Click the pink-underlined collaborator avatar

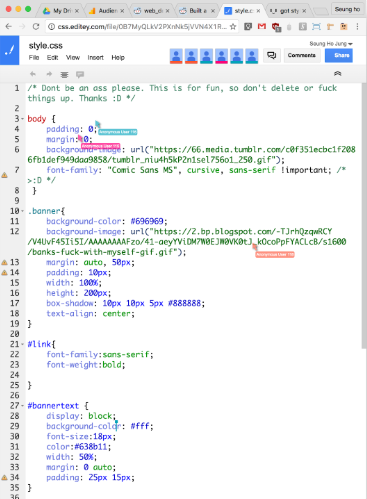click(x=221, y=56)
